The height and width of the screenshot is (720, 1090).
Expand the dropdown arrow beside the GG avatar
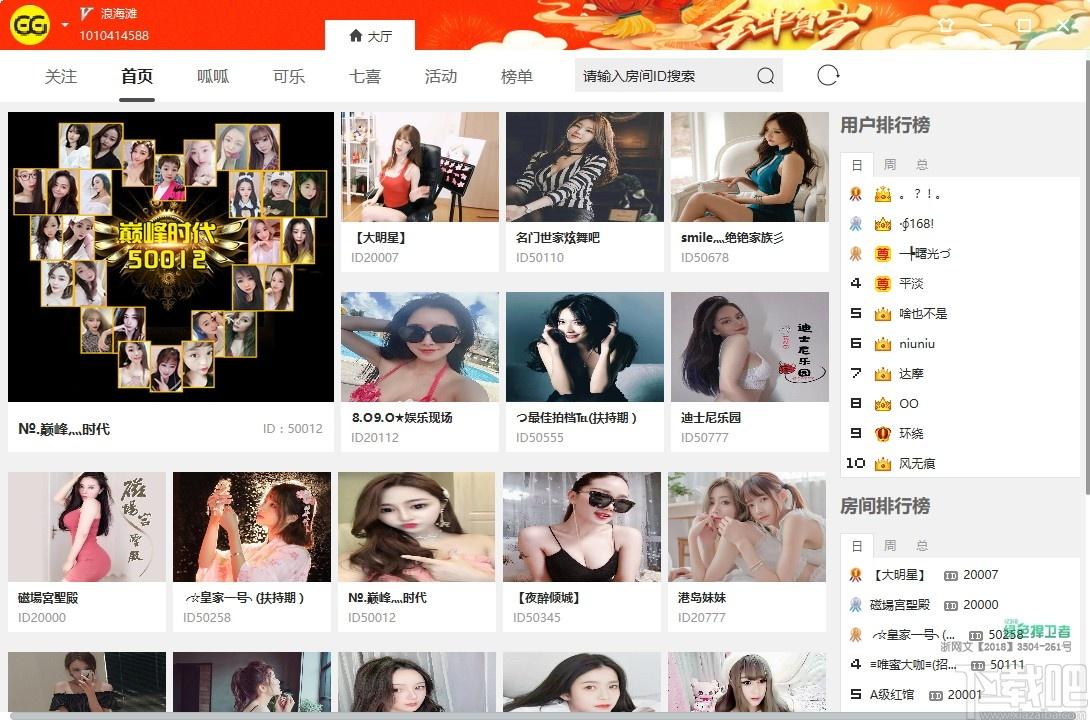click(65, 25)
